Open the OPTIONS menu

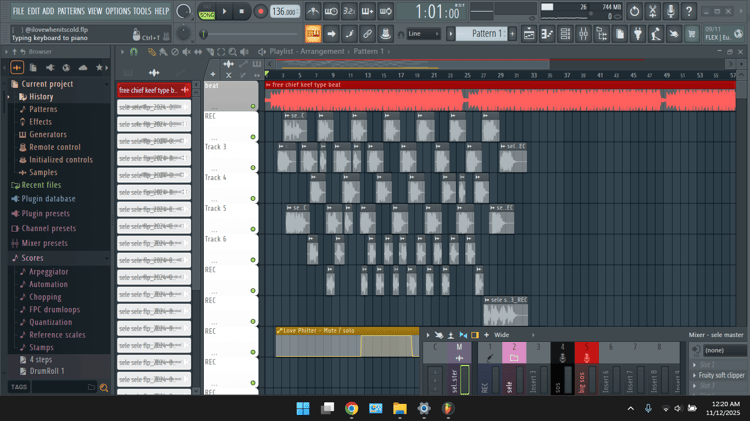tap(118, 11)
